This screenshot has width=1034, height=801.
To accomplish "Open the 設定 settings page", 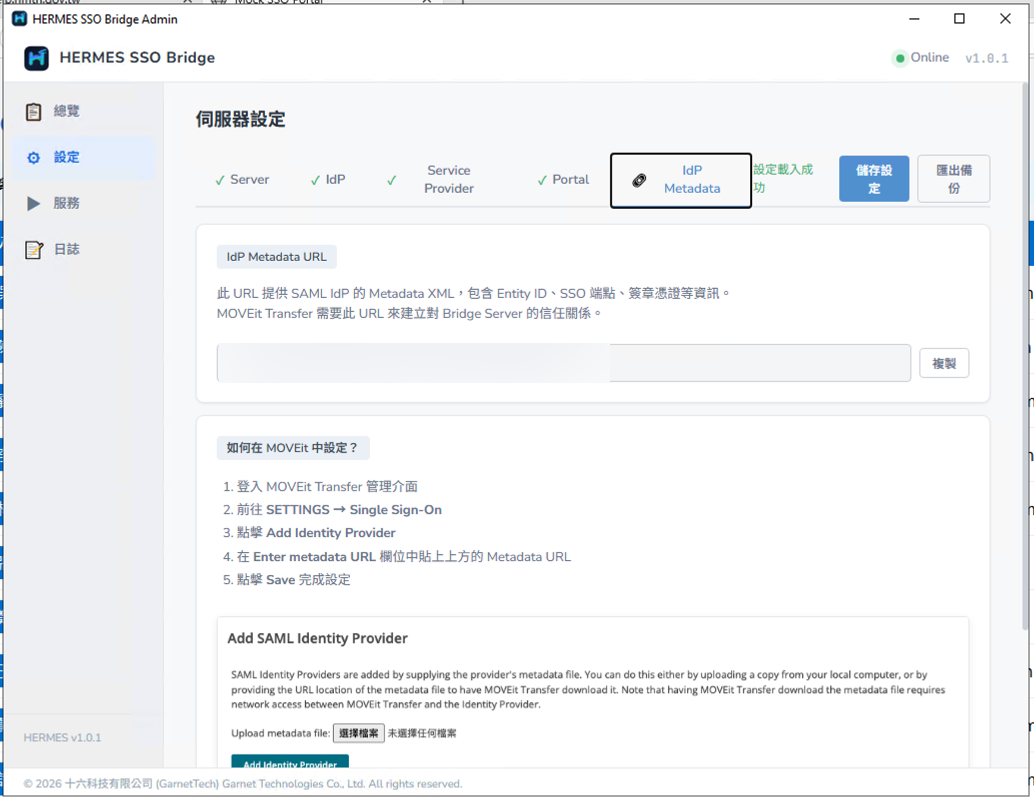I will 83,158.
